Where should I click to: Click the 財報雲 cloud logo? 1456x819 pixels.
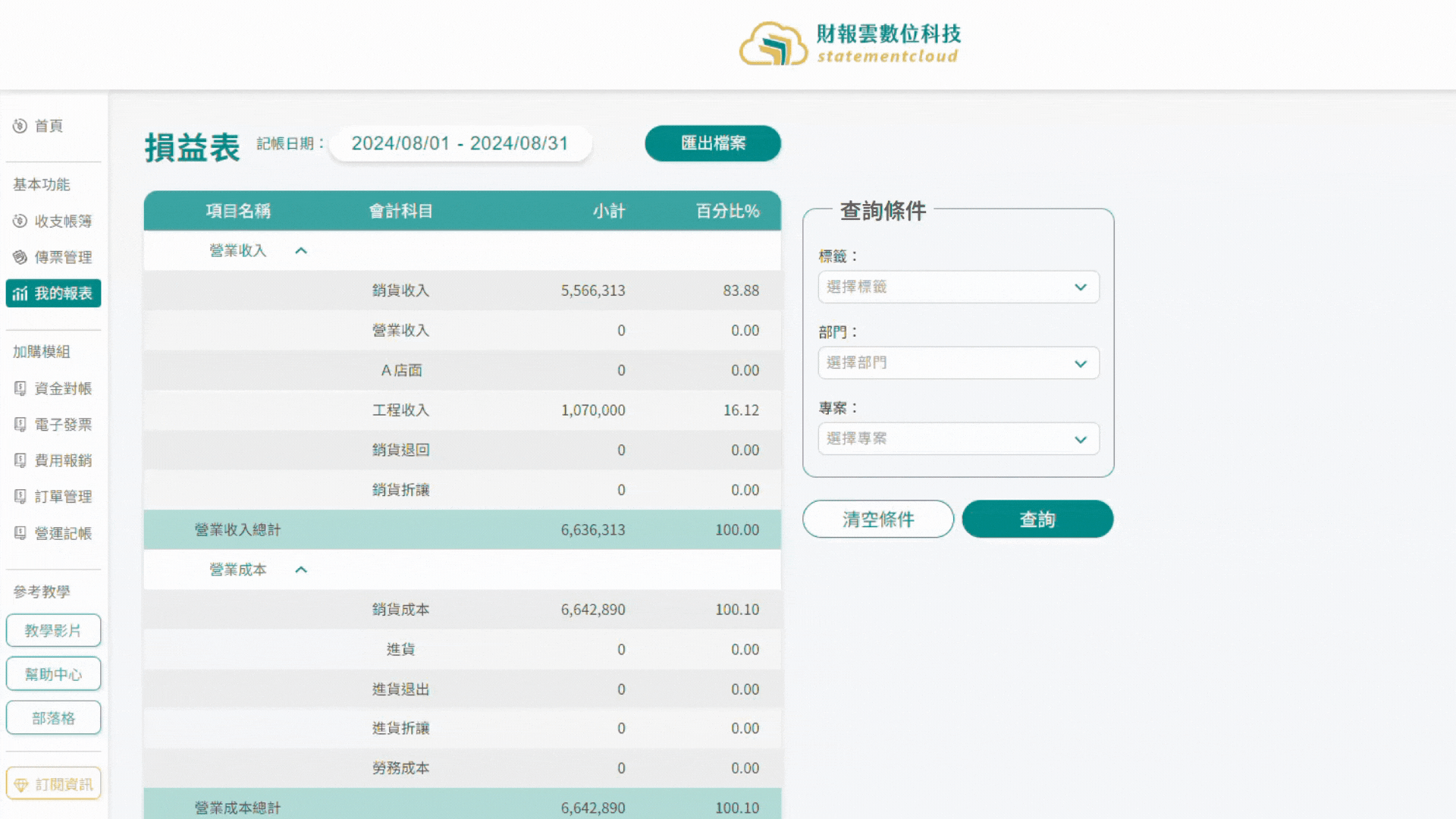(x=773, y=44)
